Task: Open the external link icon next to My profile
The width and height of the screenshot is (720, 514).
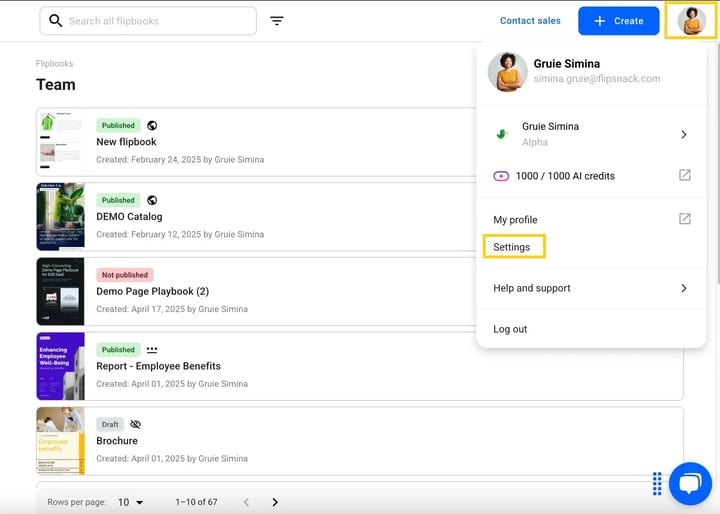Action: point(685,219)
